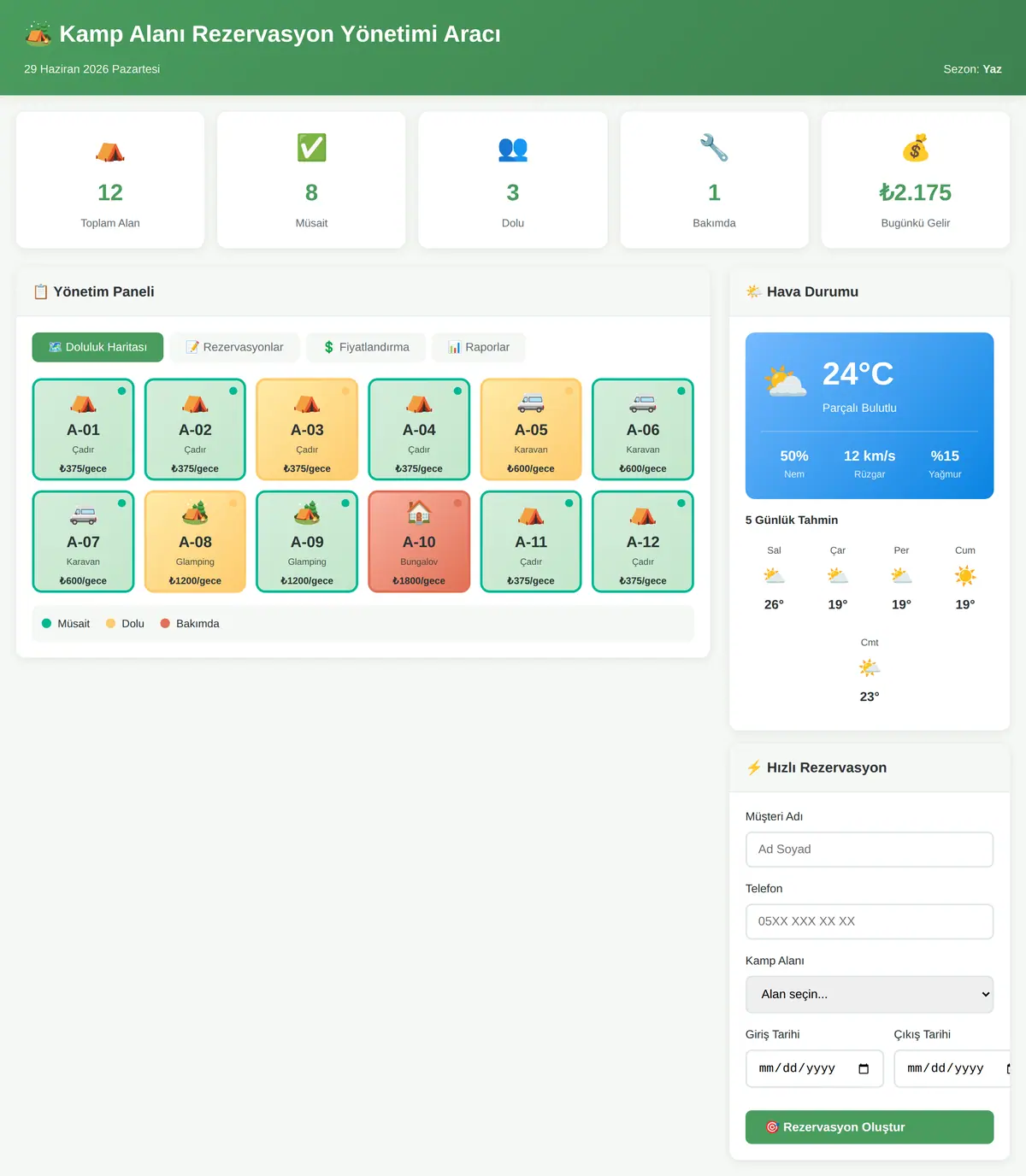Click the wrench icon in Bakımda card

pyautogui.click(x=714, y=148)
